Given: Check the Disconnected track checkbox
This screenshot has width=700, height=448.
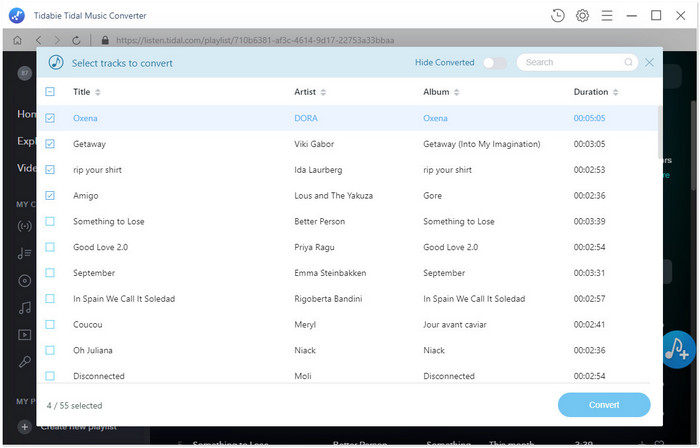Looking at the screenshot, I should [x=50, y=376].
